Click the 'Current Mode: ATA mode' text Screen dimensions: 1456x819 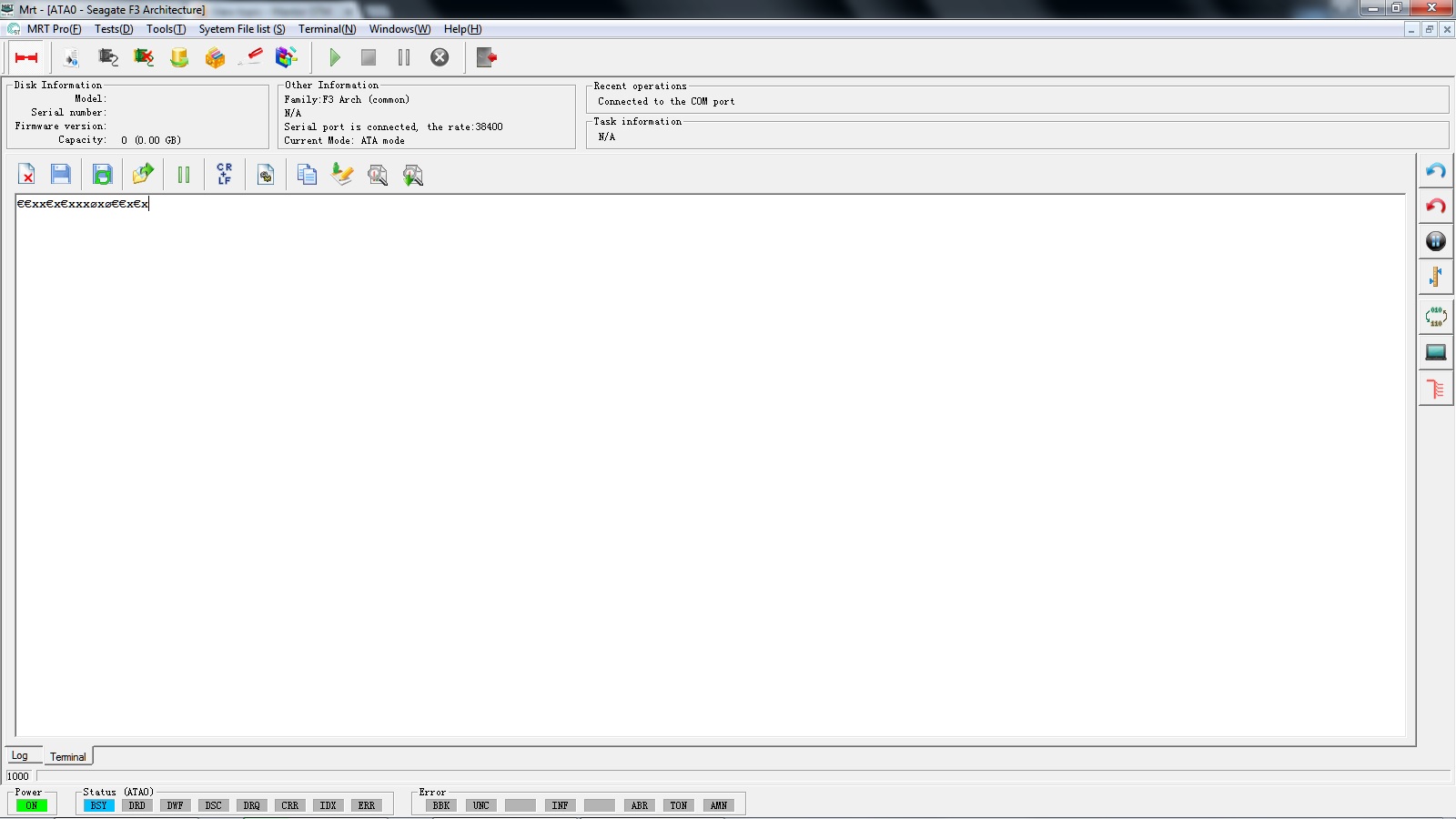344,141
